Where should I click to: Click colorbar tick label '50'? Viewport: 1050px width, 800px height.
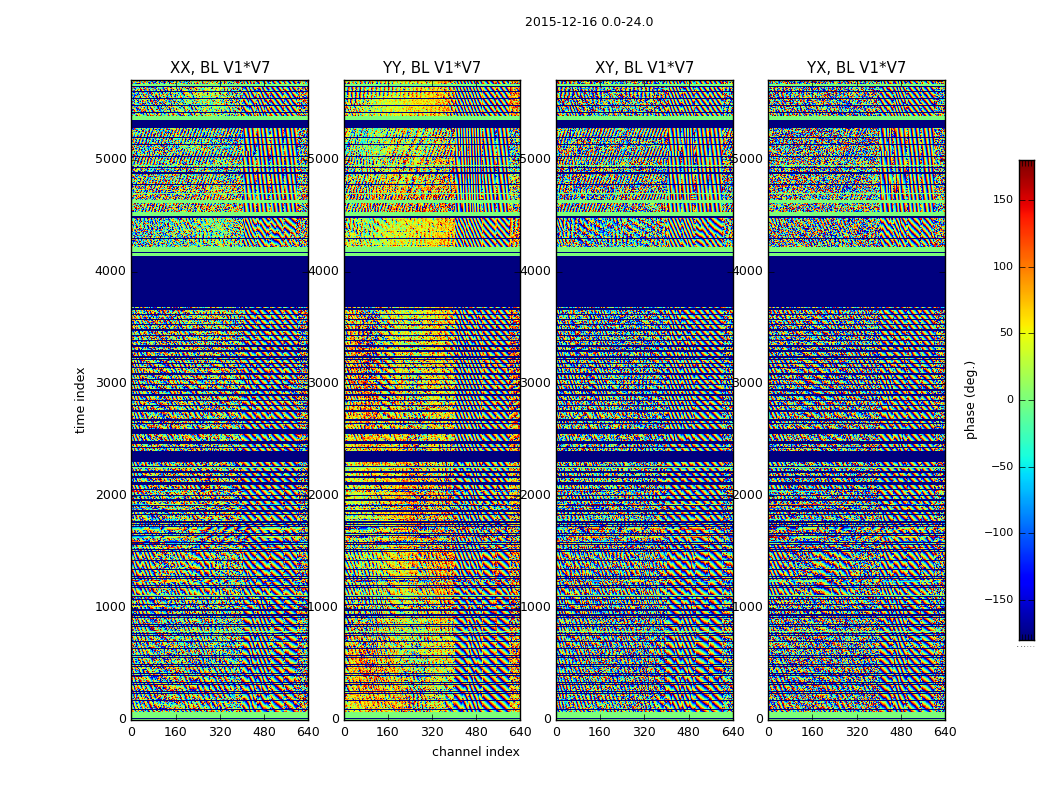tap(1006, 333)
